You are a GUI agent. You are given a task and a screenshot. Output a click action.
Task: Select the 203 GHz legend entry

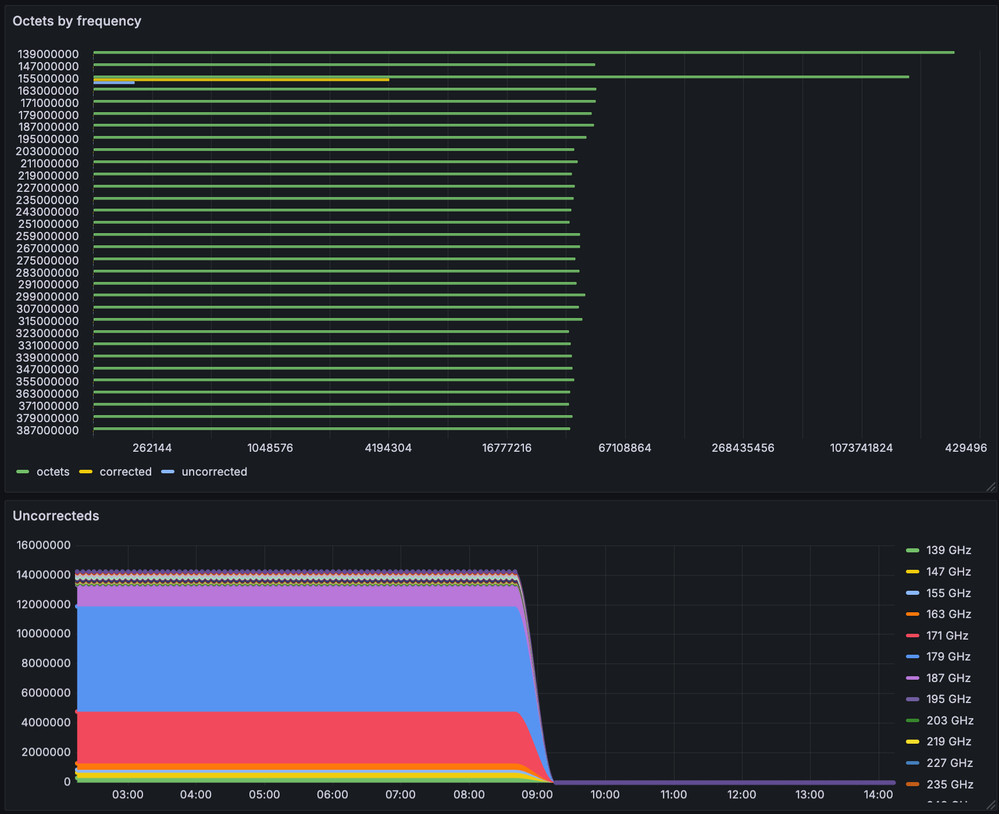coord(950,720)
